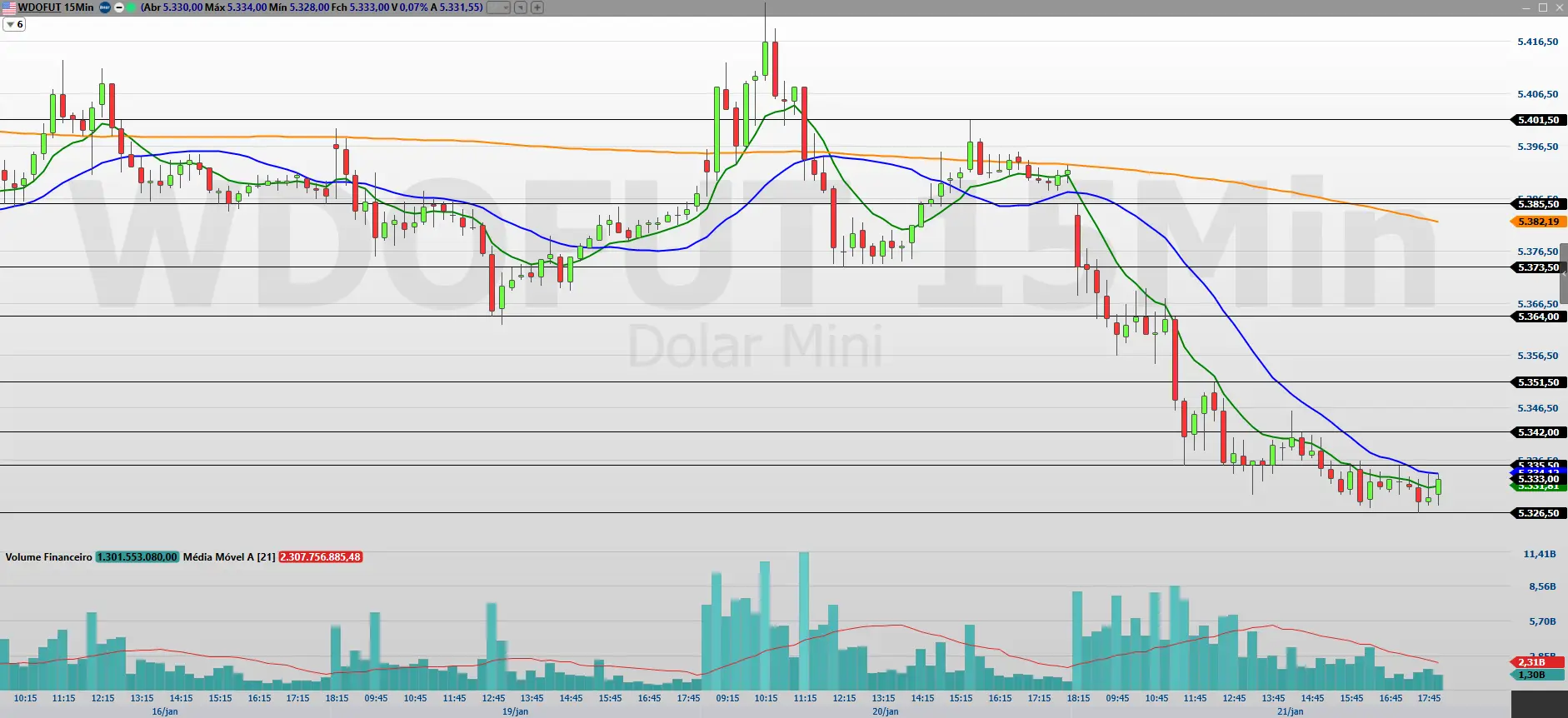This screenshot has width=1568, height=718.
Task: Click the green status circle indicator
Action: coord(131,7)
